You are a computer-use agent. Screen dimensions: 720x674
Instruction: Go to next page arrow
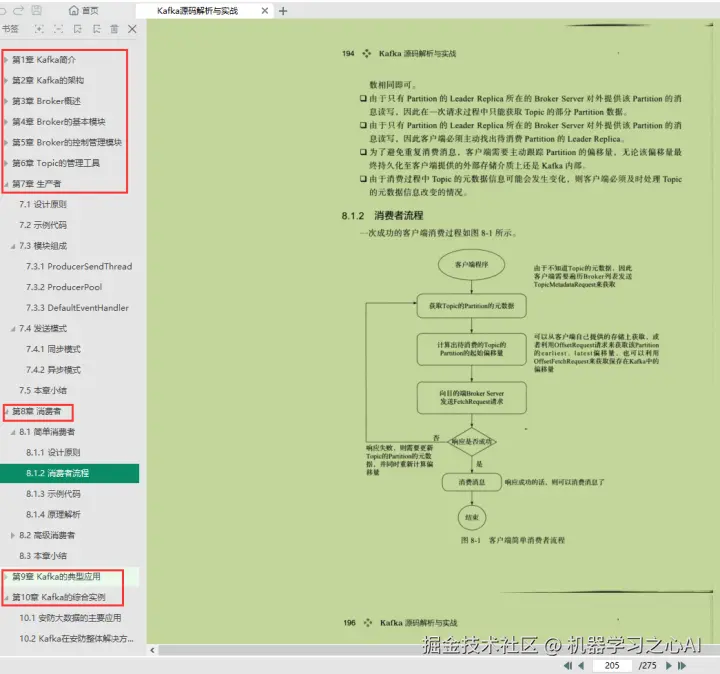click(669, 665)
